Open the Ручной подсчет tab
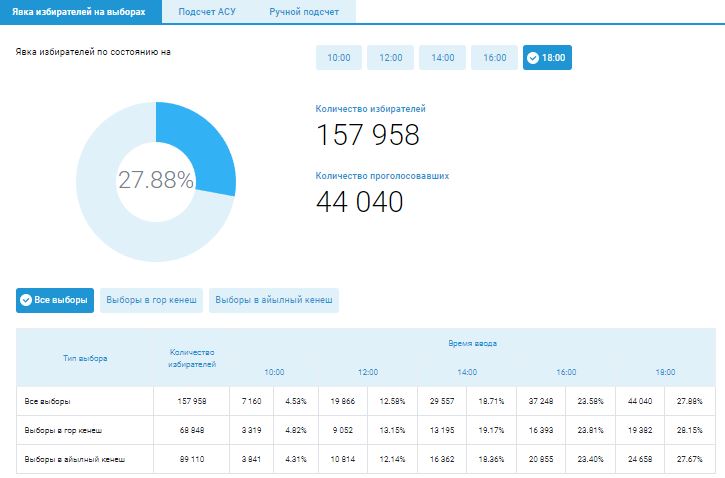 [304, 12]
